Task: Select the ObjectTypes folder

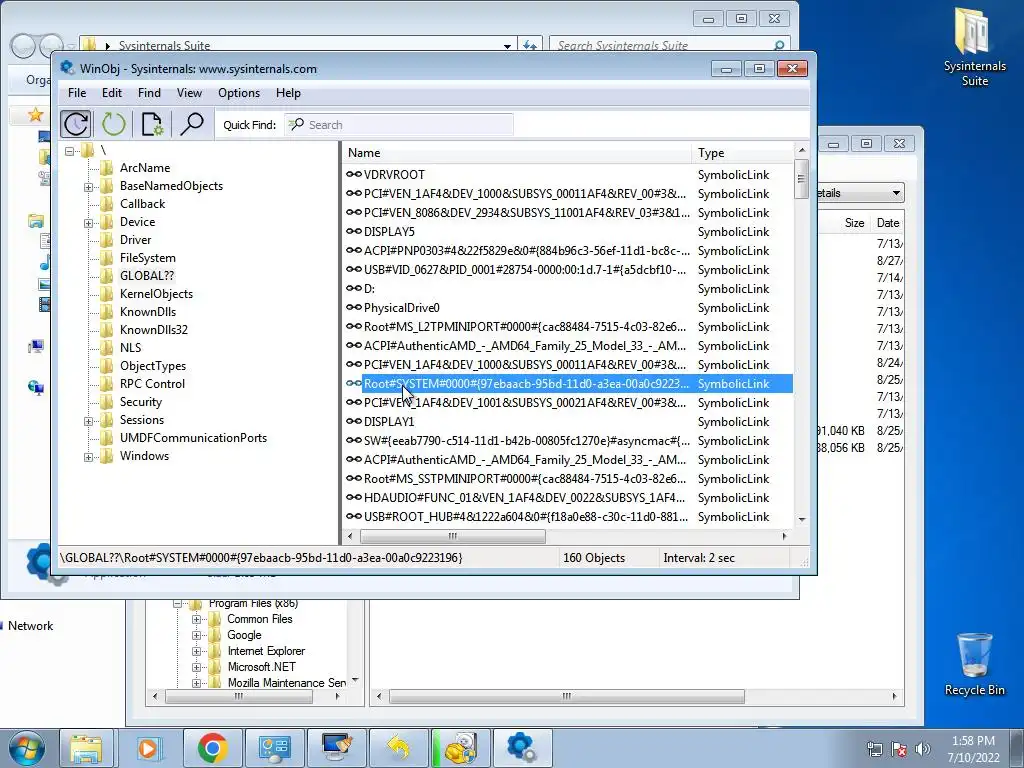Action: [x=153, y=366]
